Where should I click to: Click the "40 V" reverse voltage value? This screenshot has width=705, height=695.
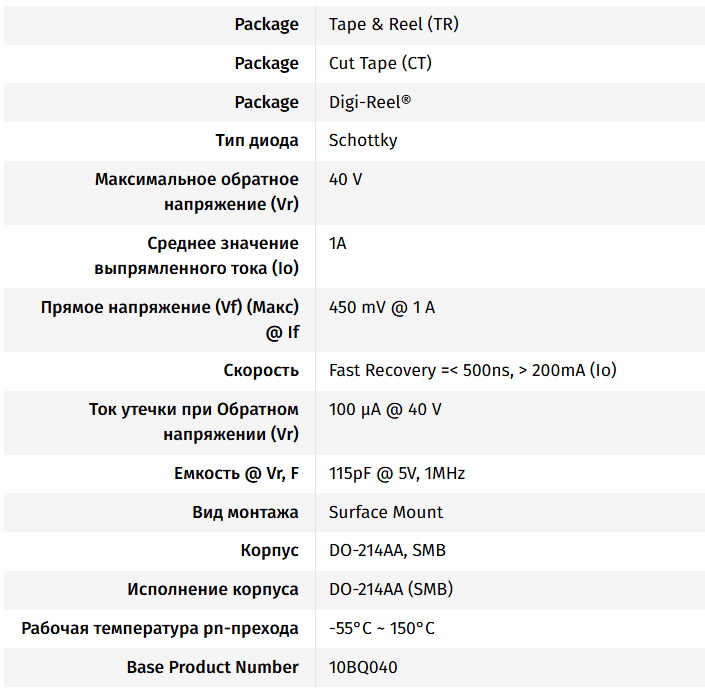pos(345,180)
